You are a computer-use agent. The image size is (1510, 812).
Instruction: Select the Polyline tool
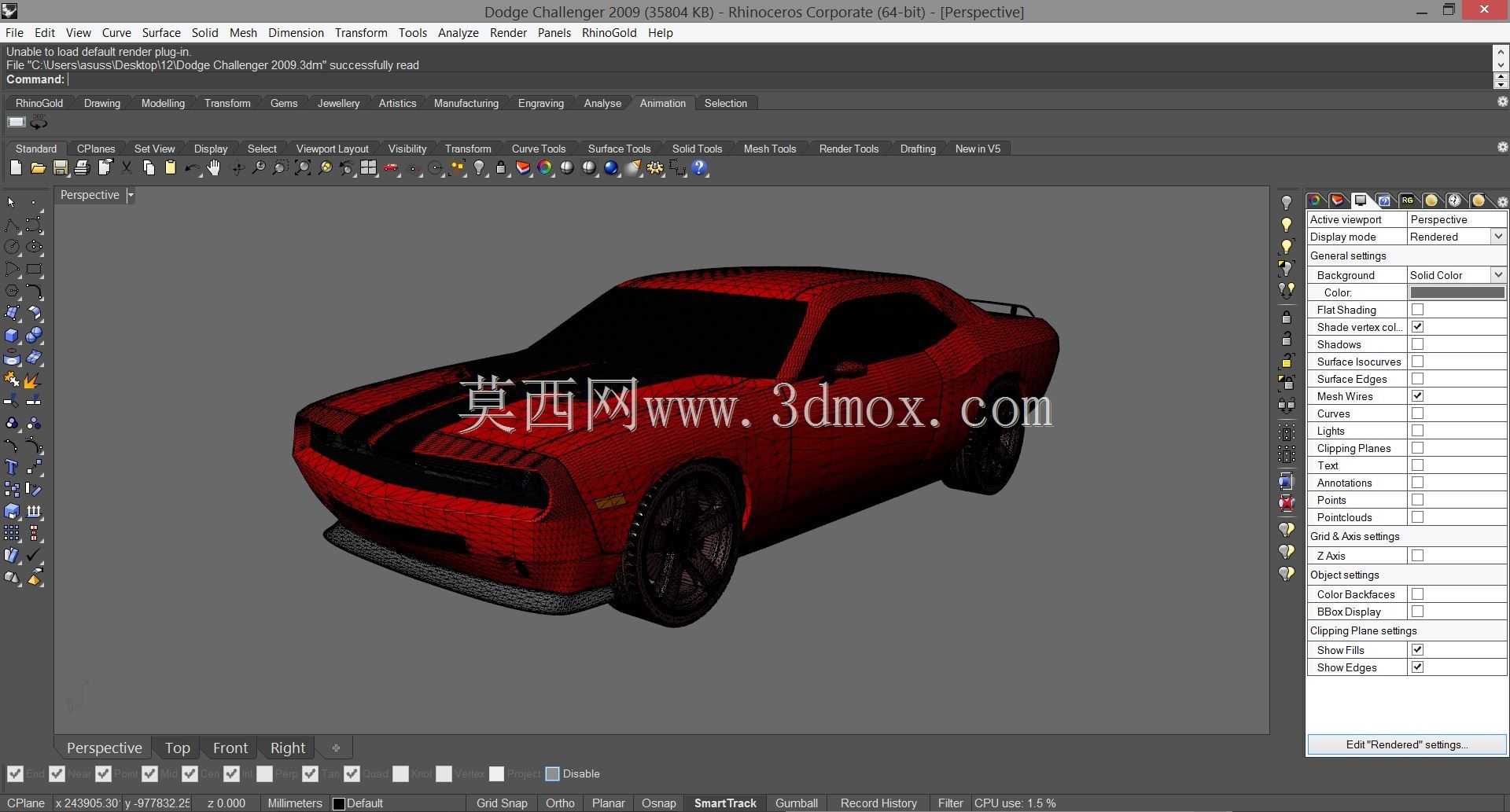[x=12, y=226]
